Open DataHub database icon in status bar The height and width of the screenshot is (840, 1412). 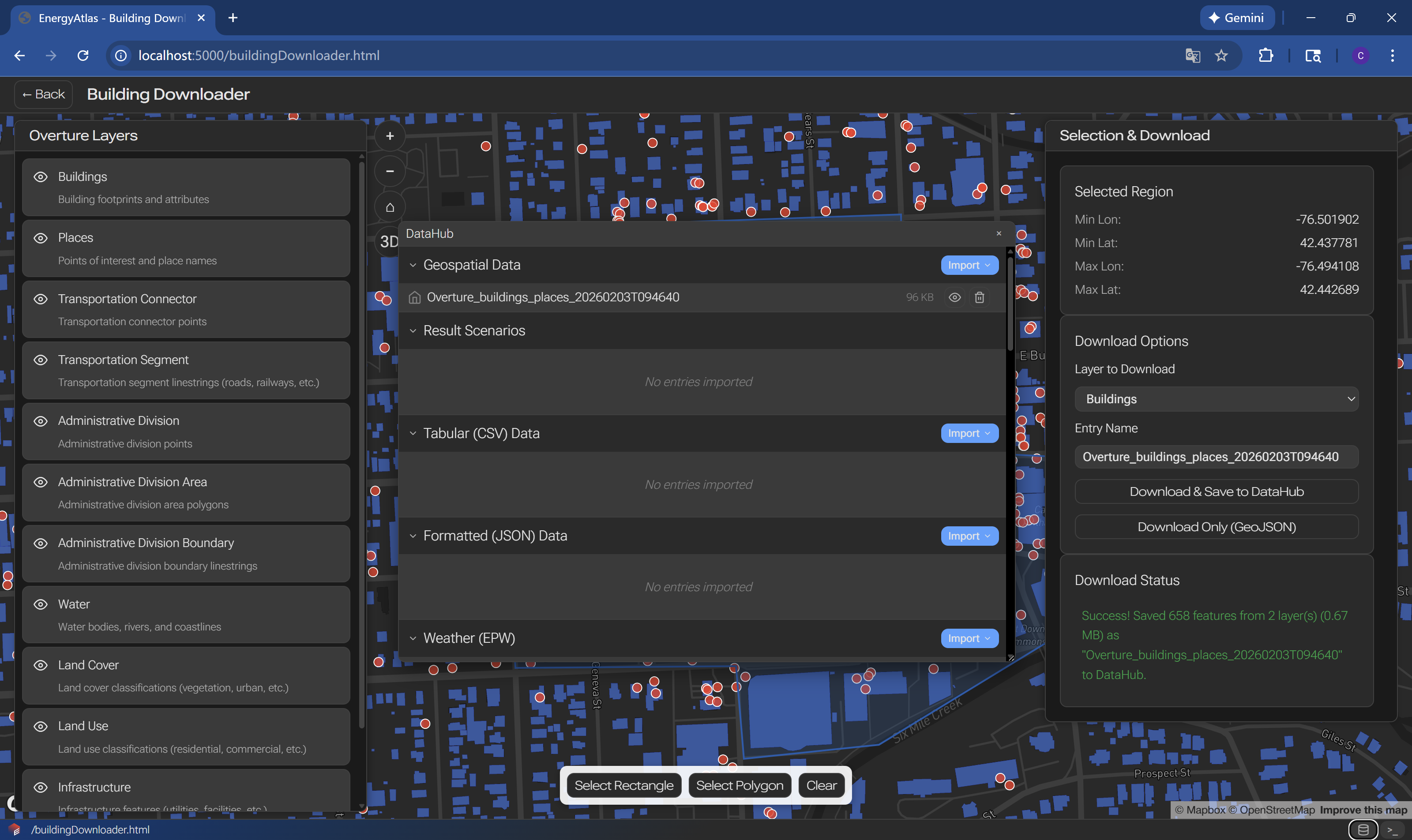[x=1363, y=830]
